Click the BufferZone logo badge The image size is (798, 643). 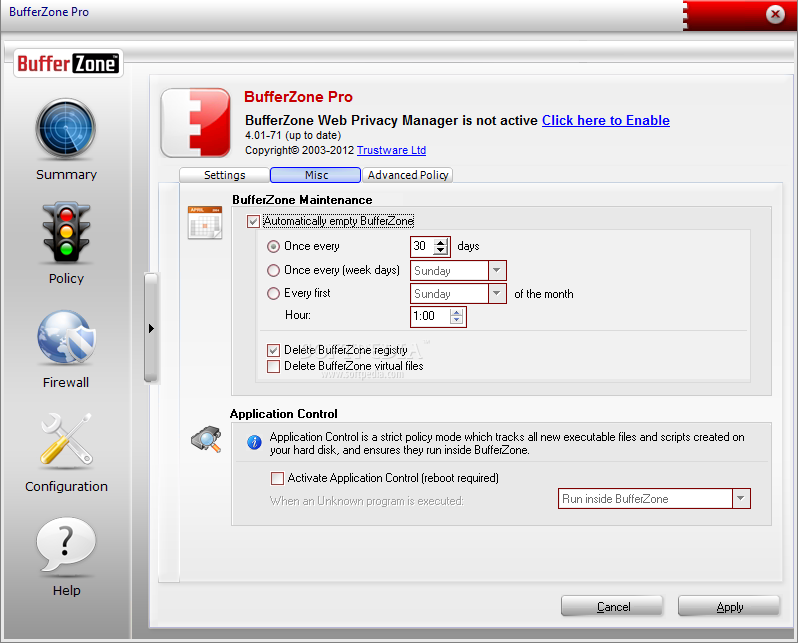(x=68, y=64)
